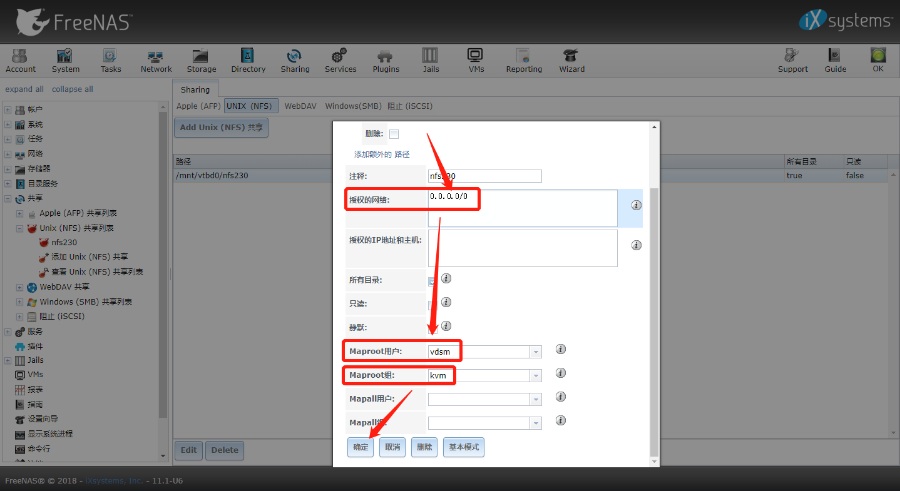This screenshot has width=900, height=491.
Task: Click the 添加额外的 路径 link
Action: click(382, 154)
